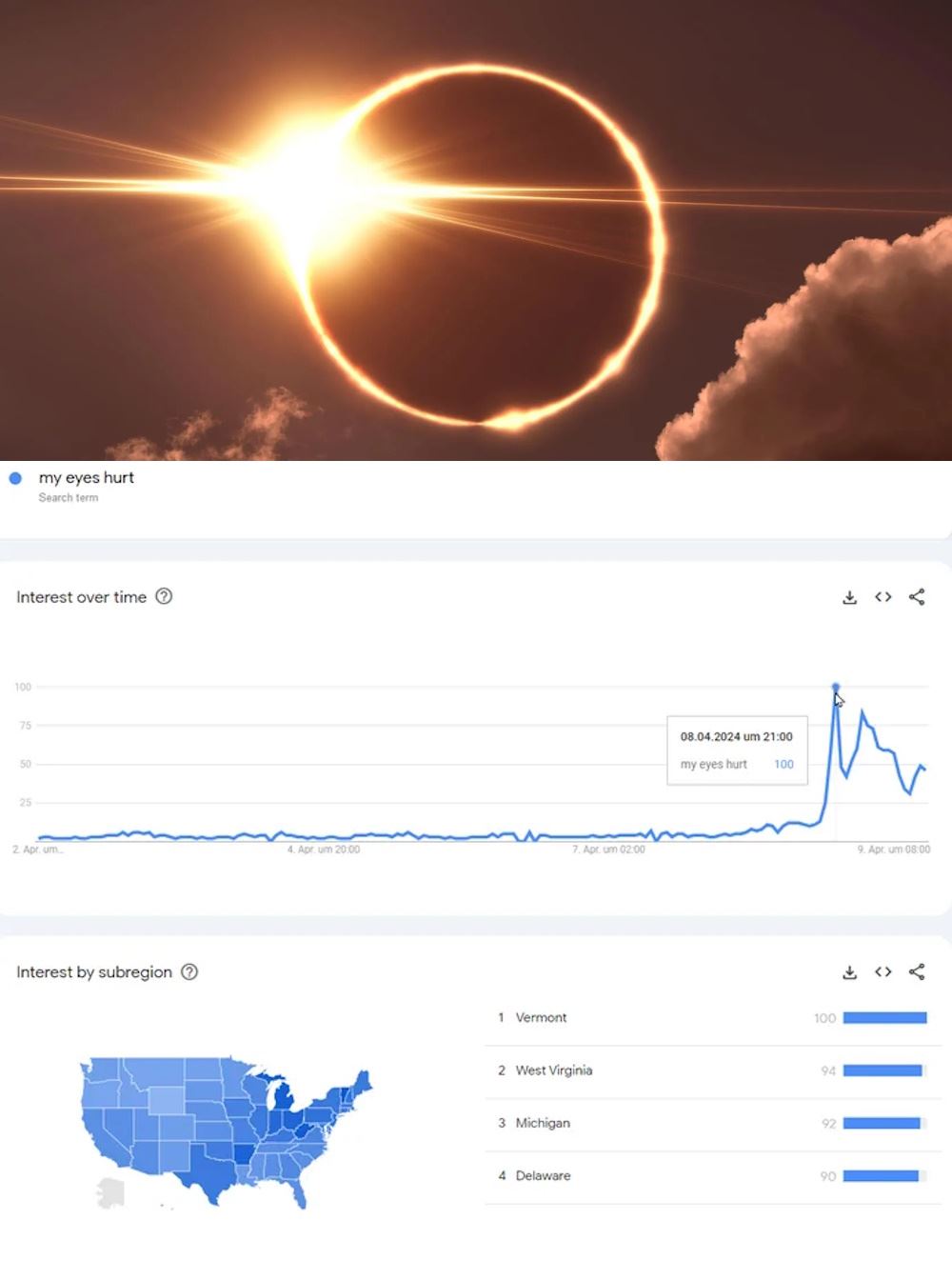Click the download icon for Interest by subregion
The width and height of the screenshot is (952, 1280).
point(848,972)
